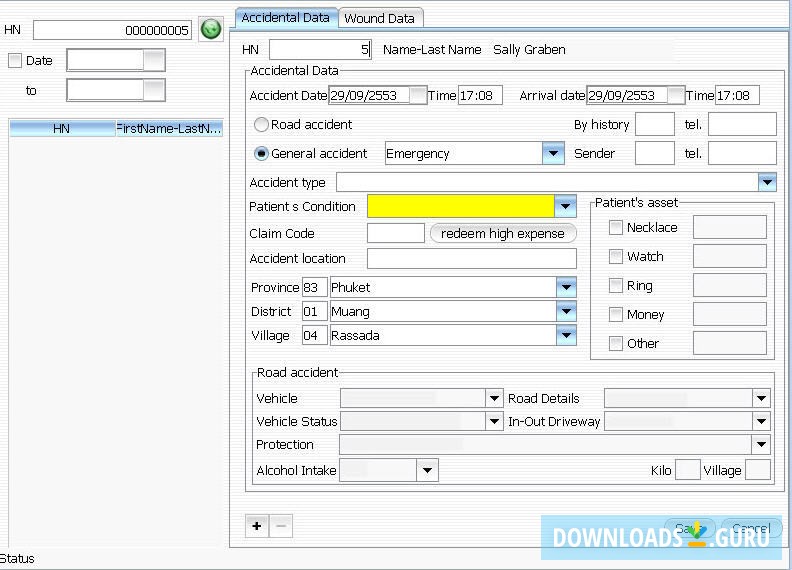The image size is (792, 570).
Task: Enable the Date filter checkbox
Action: point(15,61)
